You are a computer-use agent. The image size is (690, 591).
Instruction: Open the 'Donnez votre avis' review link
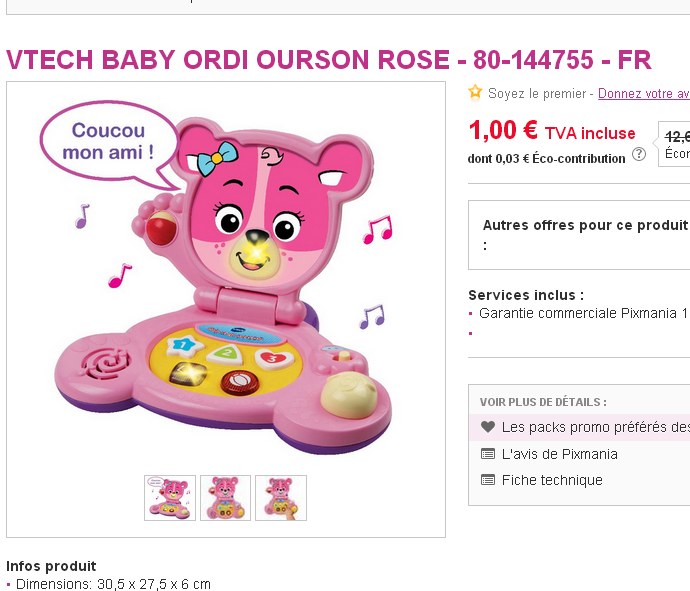[x=643, y=94]
